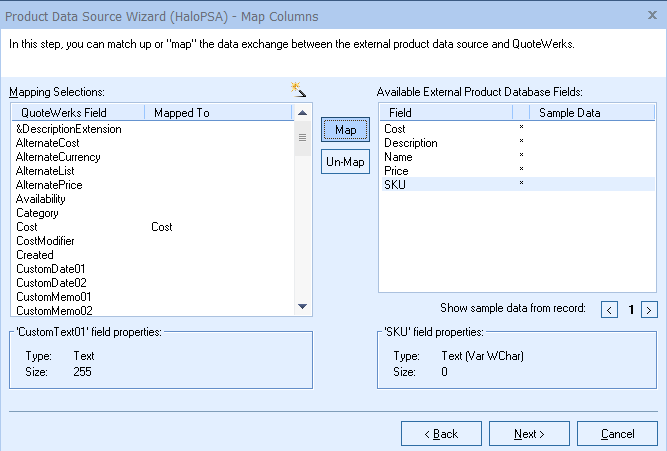
Task: Select the CustomDate01 field row
Action: (51, 269)
